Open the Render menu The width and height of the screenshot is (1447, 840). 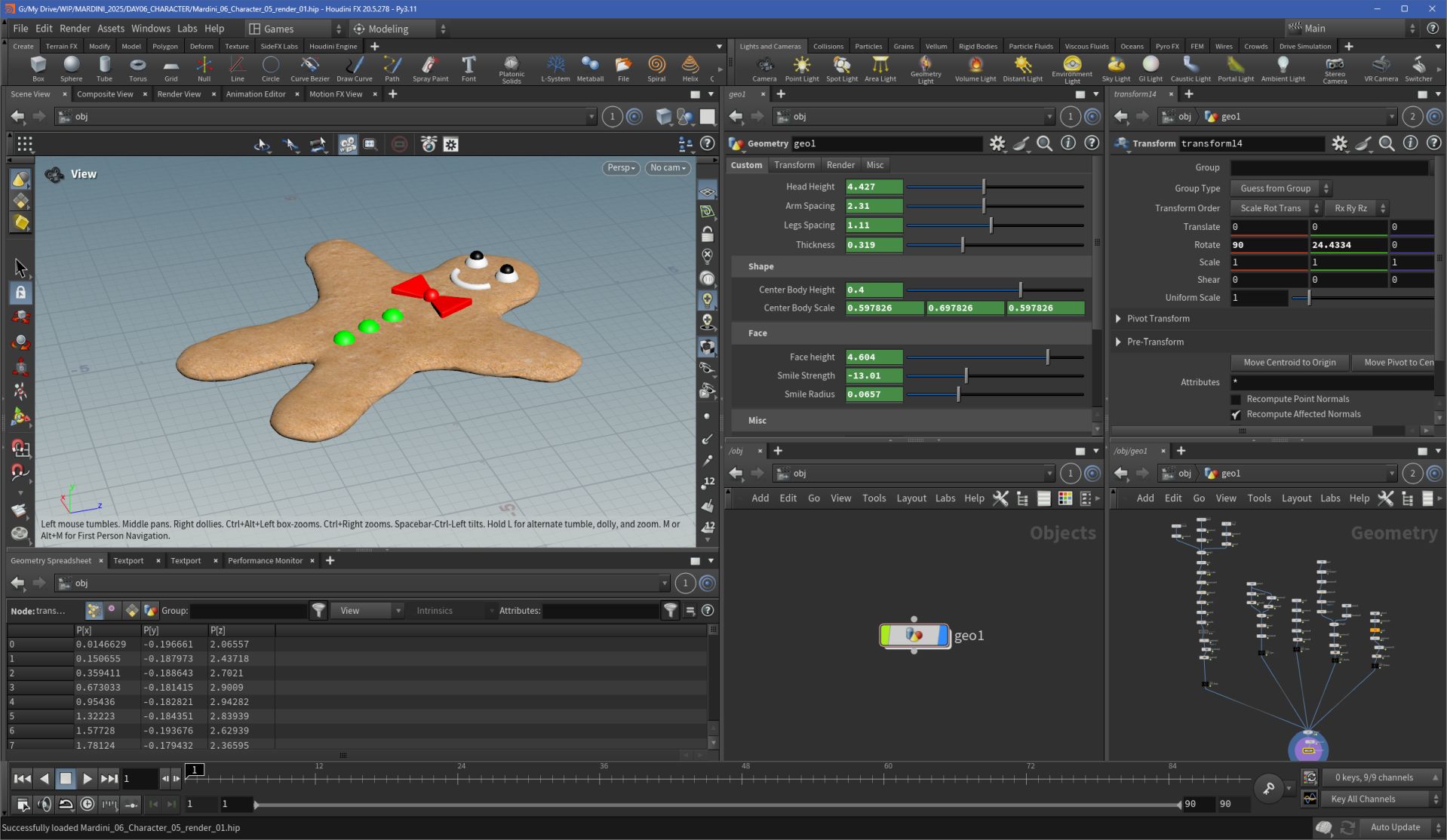[75, 29]
